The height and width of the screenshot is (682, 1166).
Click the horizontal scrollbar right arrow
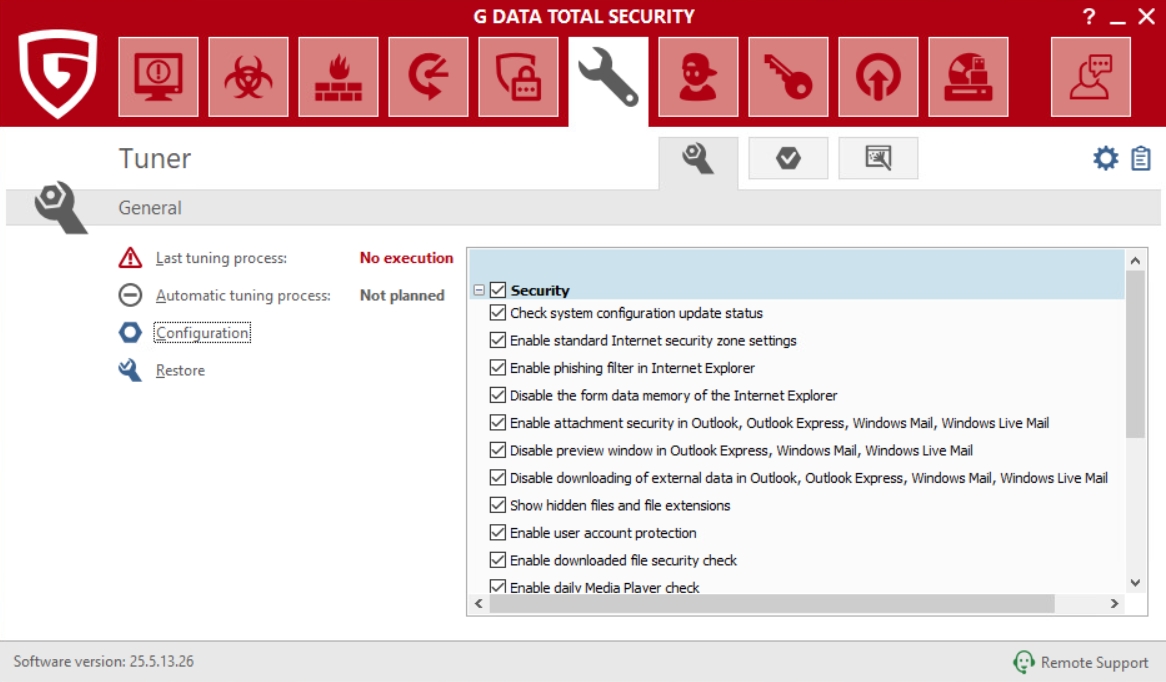1114,603
